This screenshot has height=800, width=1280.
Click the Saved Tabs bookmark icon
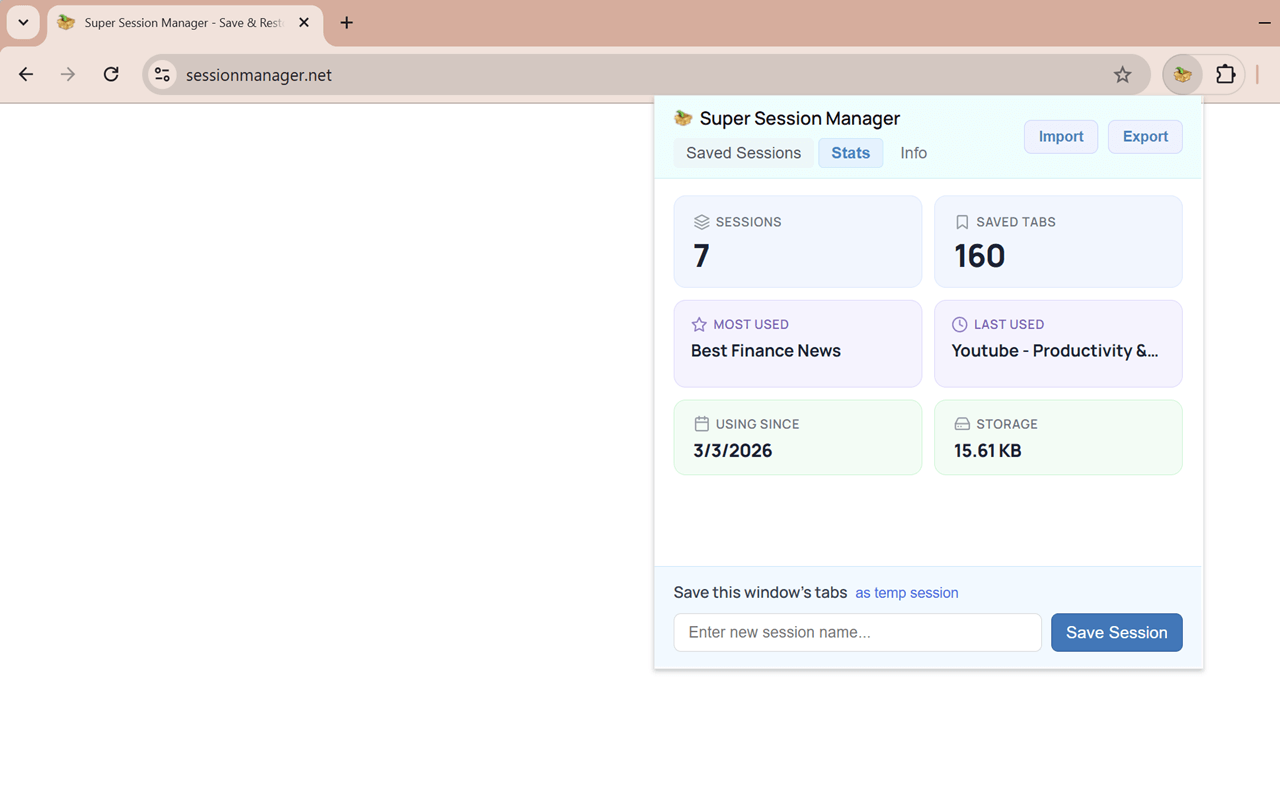[x=962, y=222]
